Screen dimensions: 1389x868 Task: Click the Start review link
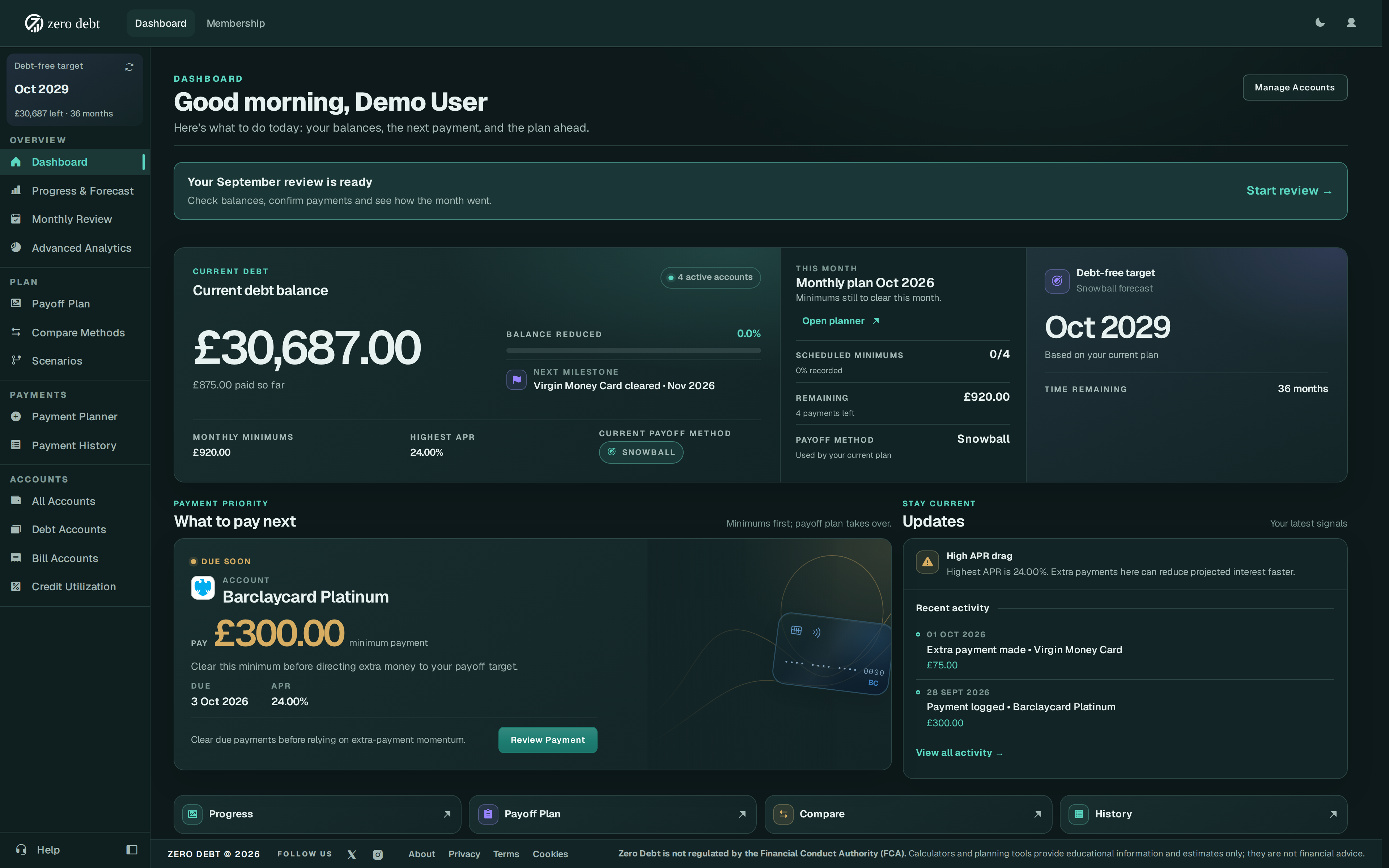[1289, 191]
